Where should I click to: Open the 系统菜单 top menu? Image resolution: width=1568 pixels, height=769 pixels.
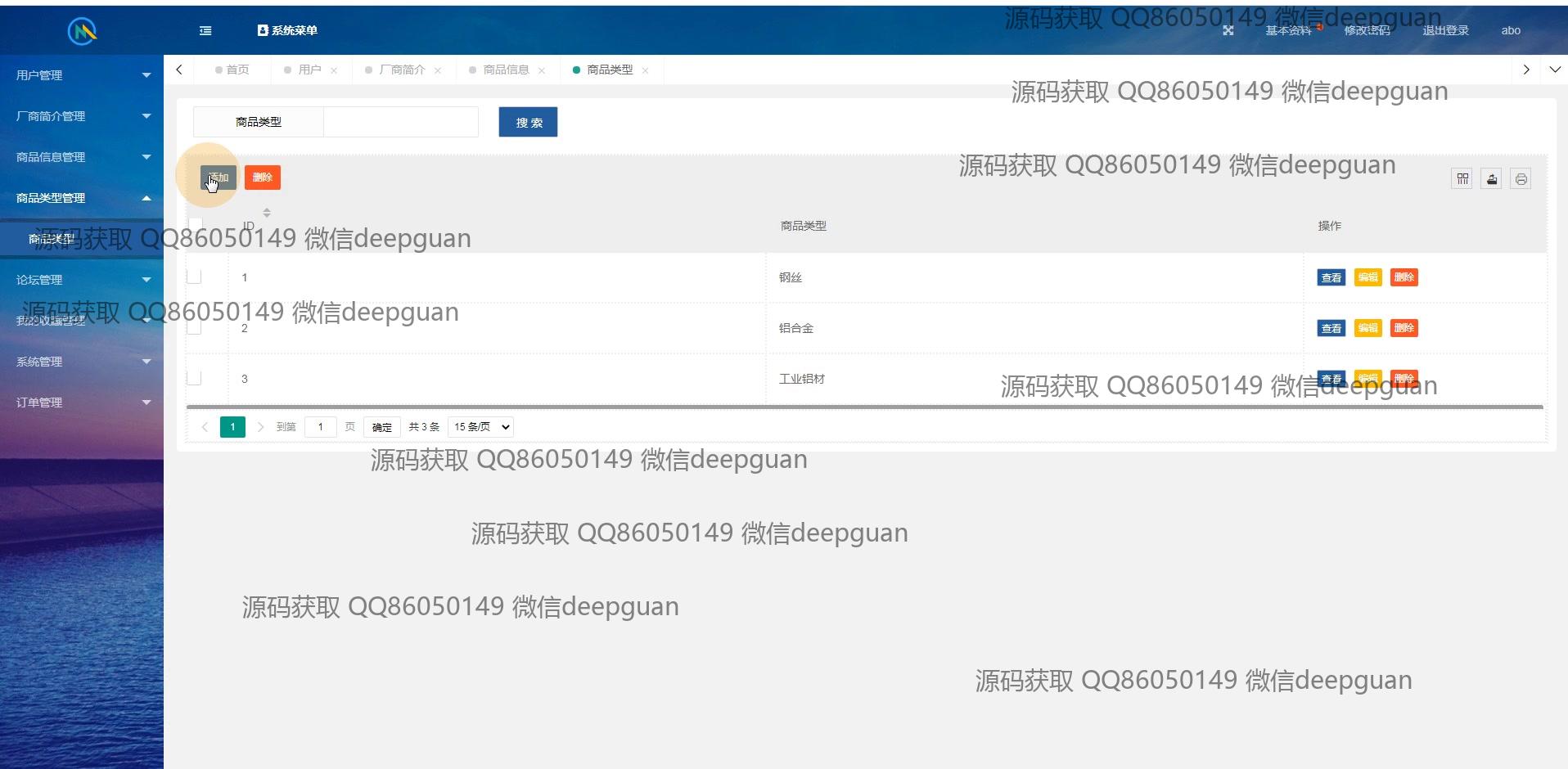pyautogui.click(x=287, y=30)
